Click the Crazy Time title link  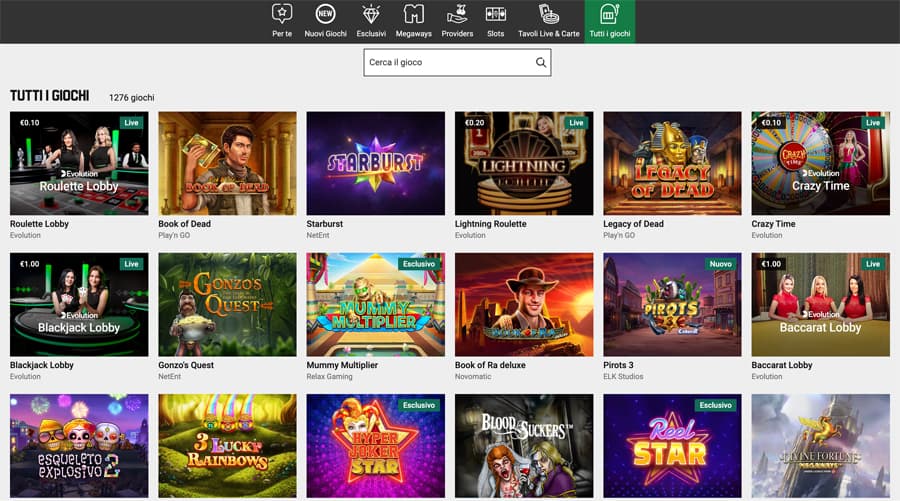pos(773,224)
